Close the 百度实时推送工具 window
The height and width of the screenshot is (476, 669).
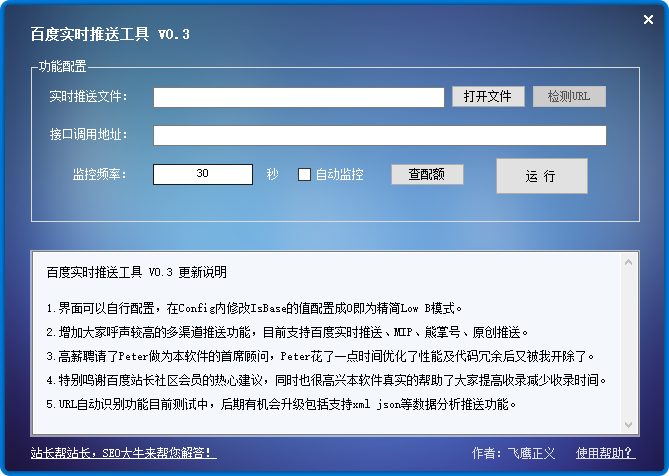click(x=648, y=19)
